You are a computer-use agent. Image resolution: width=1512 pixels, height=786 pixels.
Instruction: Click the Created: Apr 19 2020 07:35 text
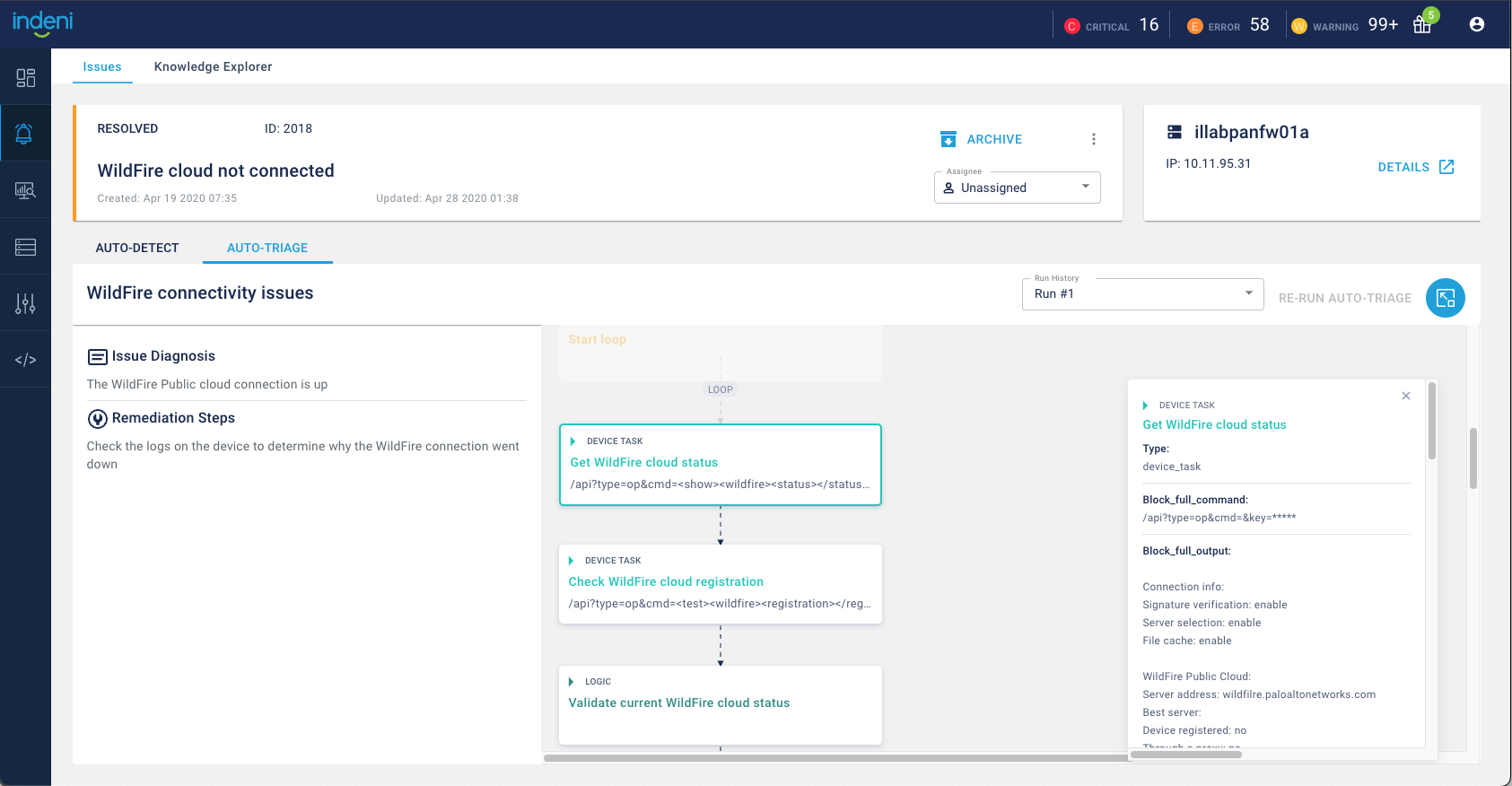(167, 198)
